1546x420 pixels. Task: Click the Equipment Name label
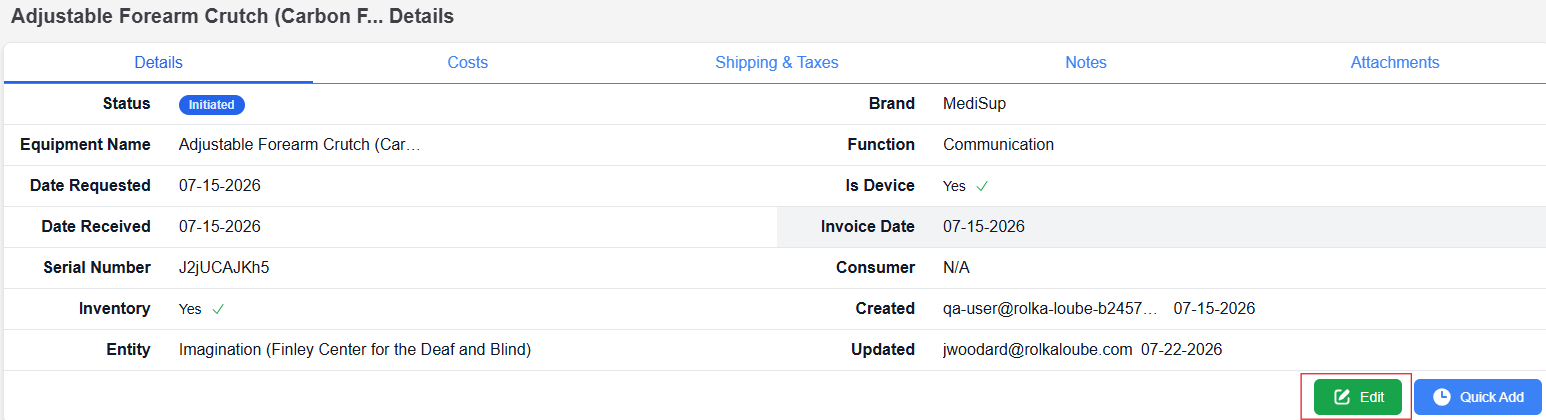85,145
